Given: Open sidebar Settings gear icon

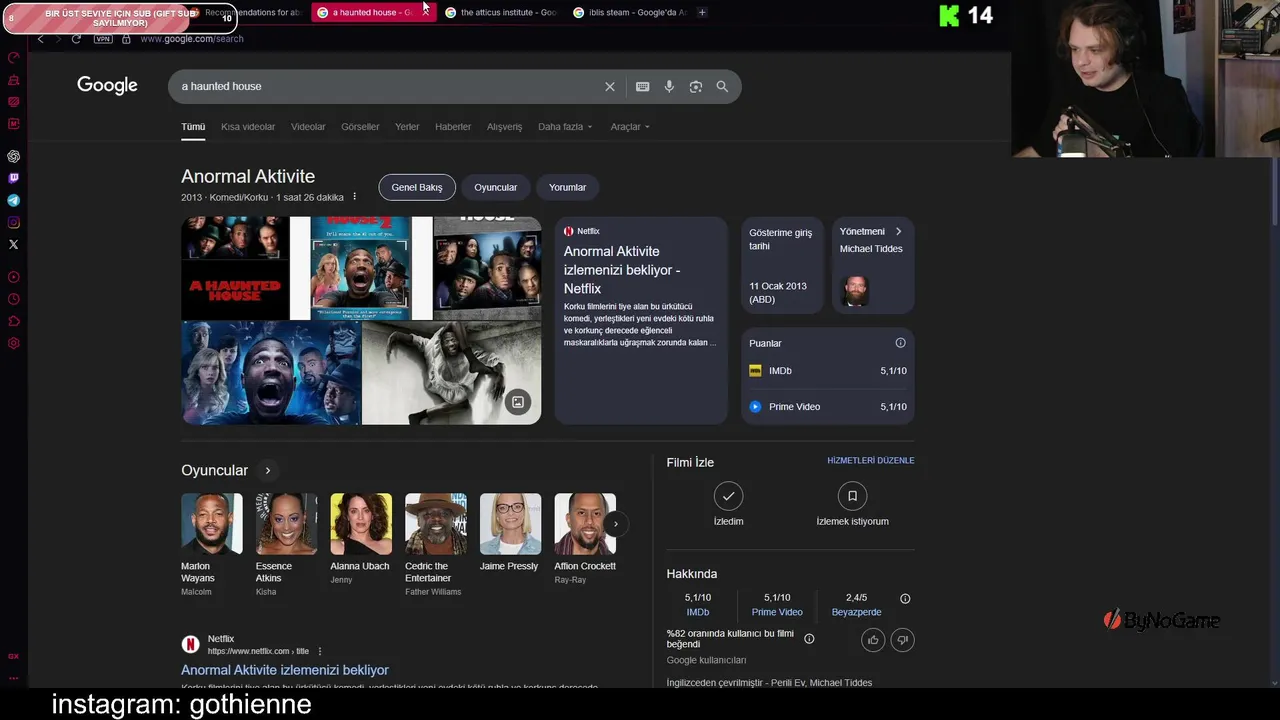Looking at the screenshot, I should 13,343.
